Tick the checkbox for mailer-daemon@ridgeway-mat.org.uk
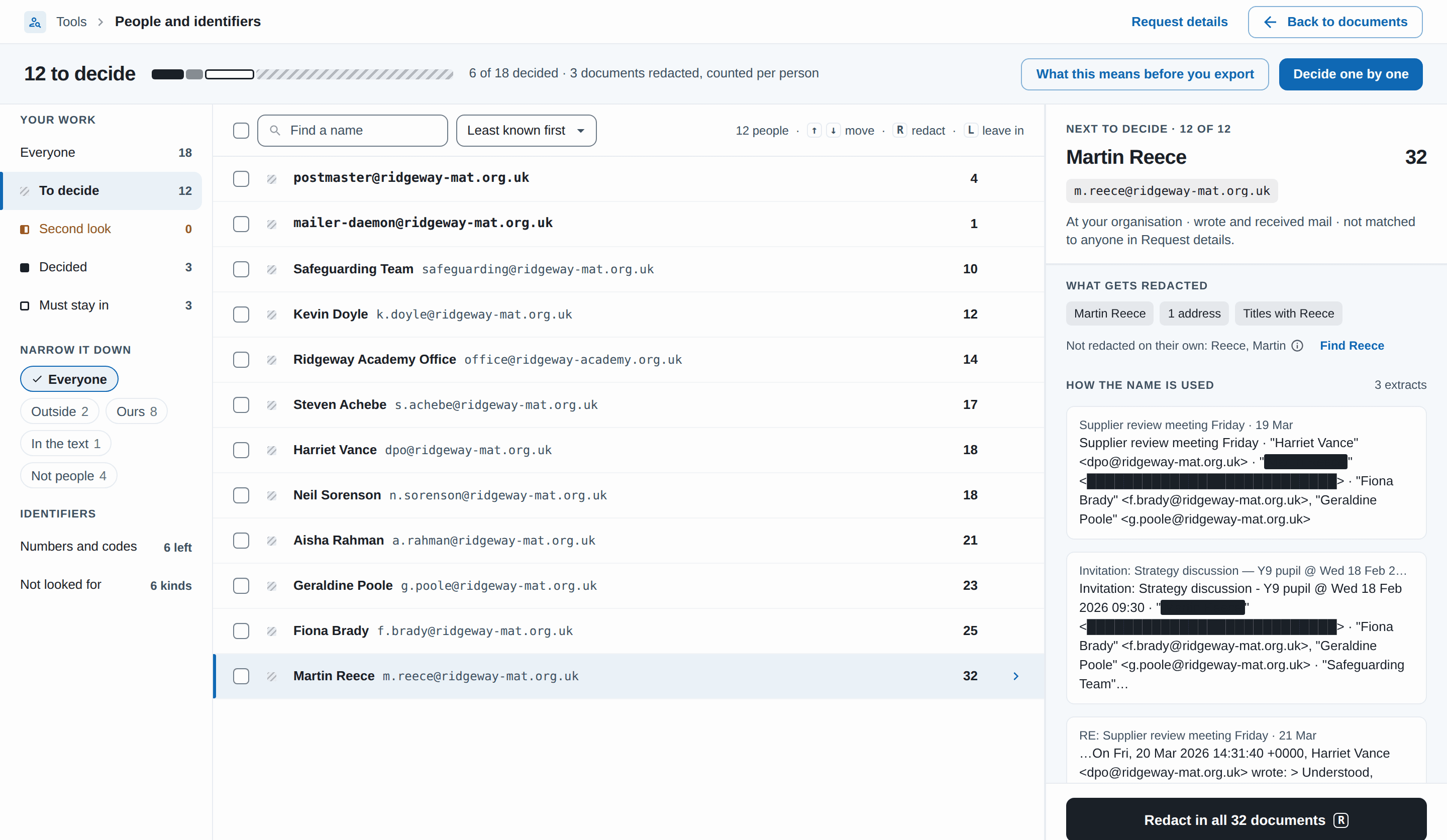This screenshot has height=840, width=1447. tap(241, 224)
